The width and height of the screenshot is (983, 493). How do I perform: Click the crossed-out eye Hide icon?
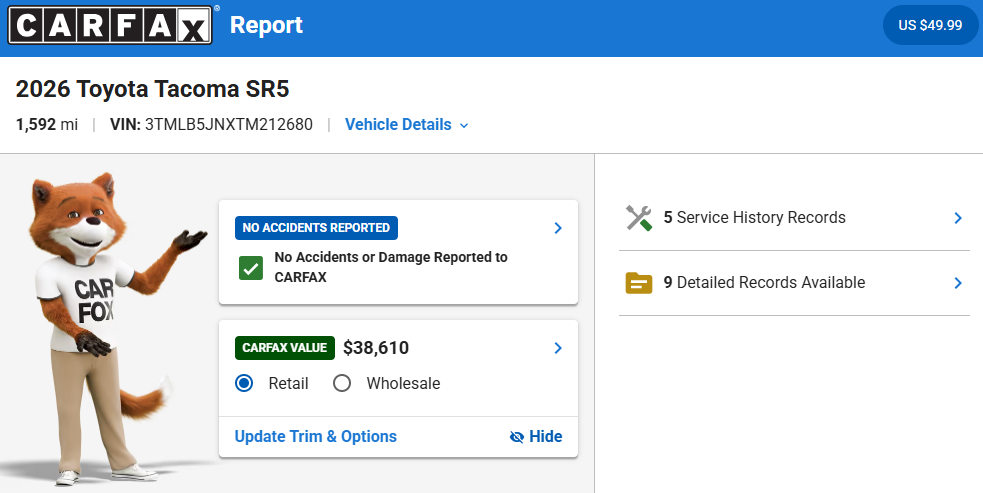click(517, 437)
